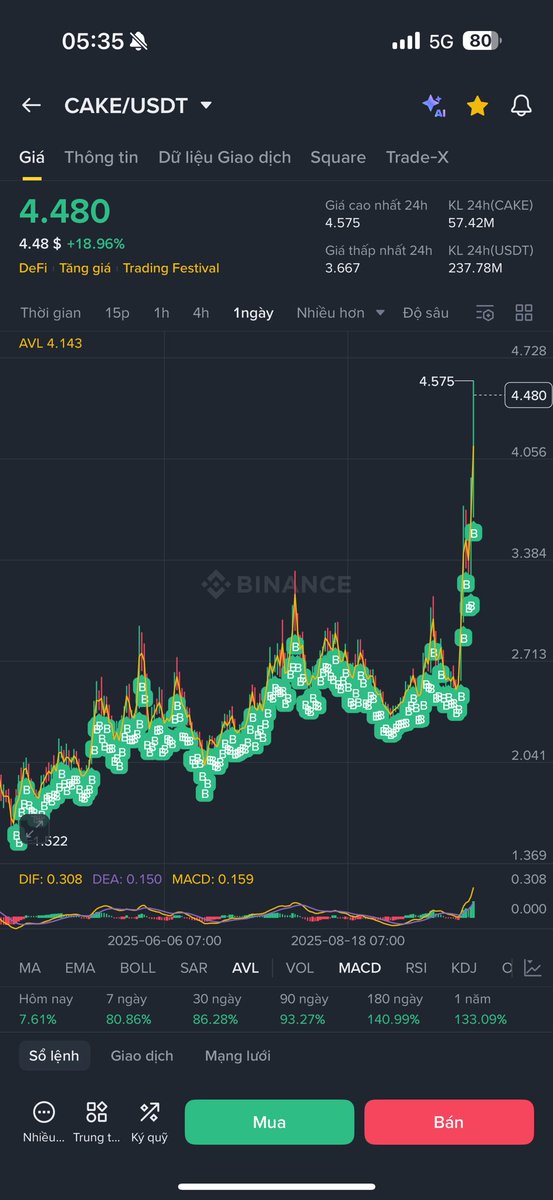Select the 1ngày interval
The width and height of the screenshot is (553, 1200).
point(253,313)
